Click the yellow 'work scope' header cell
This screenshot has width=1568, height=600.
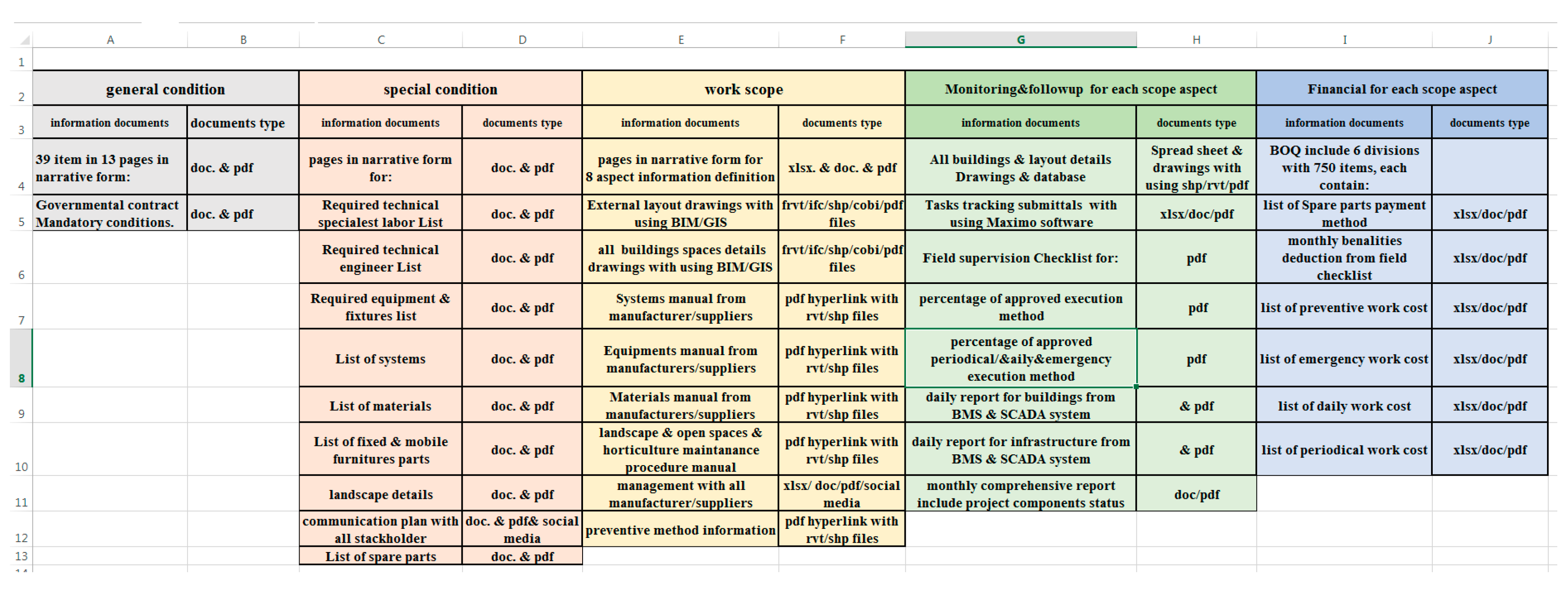point(743,89)
